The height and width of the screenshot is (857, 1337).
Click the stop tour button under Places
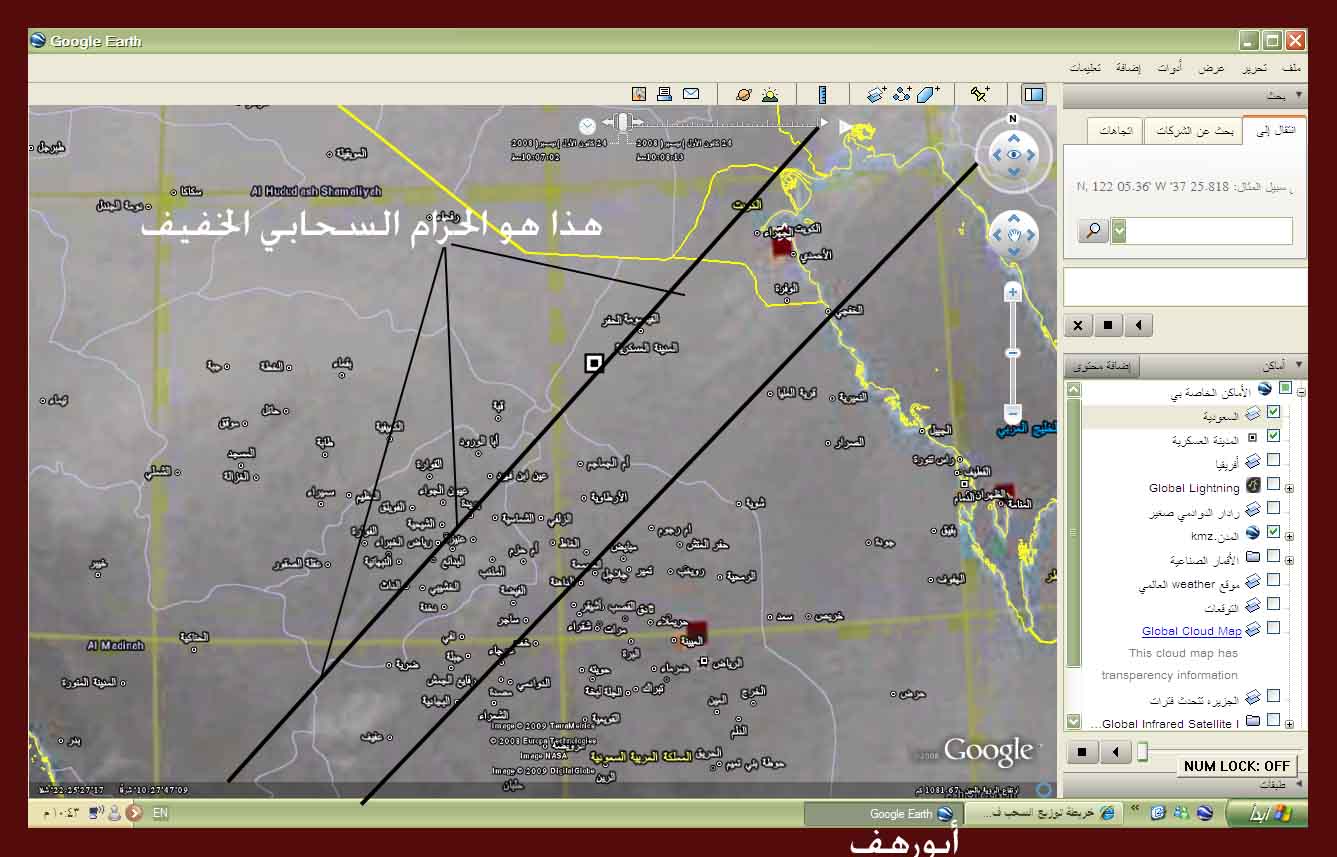click(x=1082, y=752)
